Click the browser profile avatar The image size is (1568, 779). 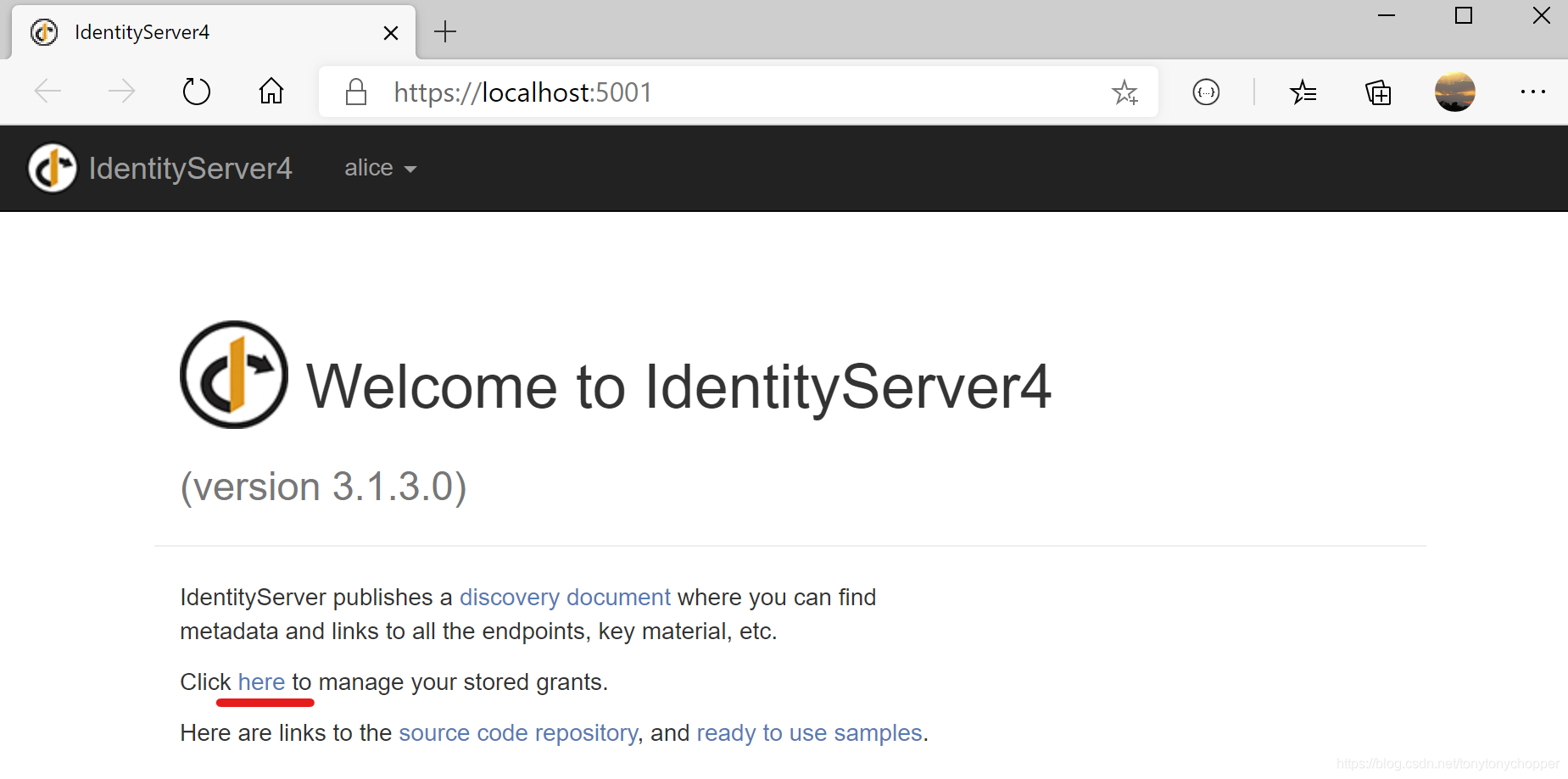[x=1454, y=92]
